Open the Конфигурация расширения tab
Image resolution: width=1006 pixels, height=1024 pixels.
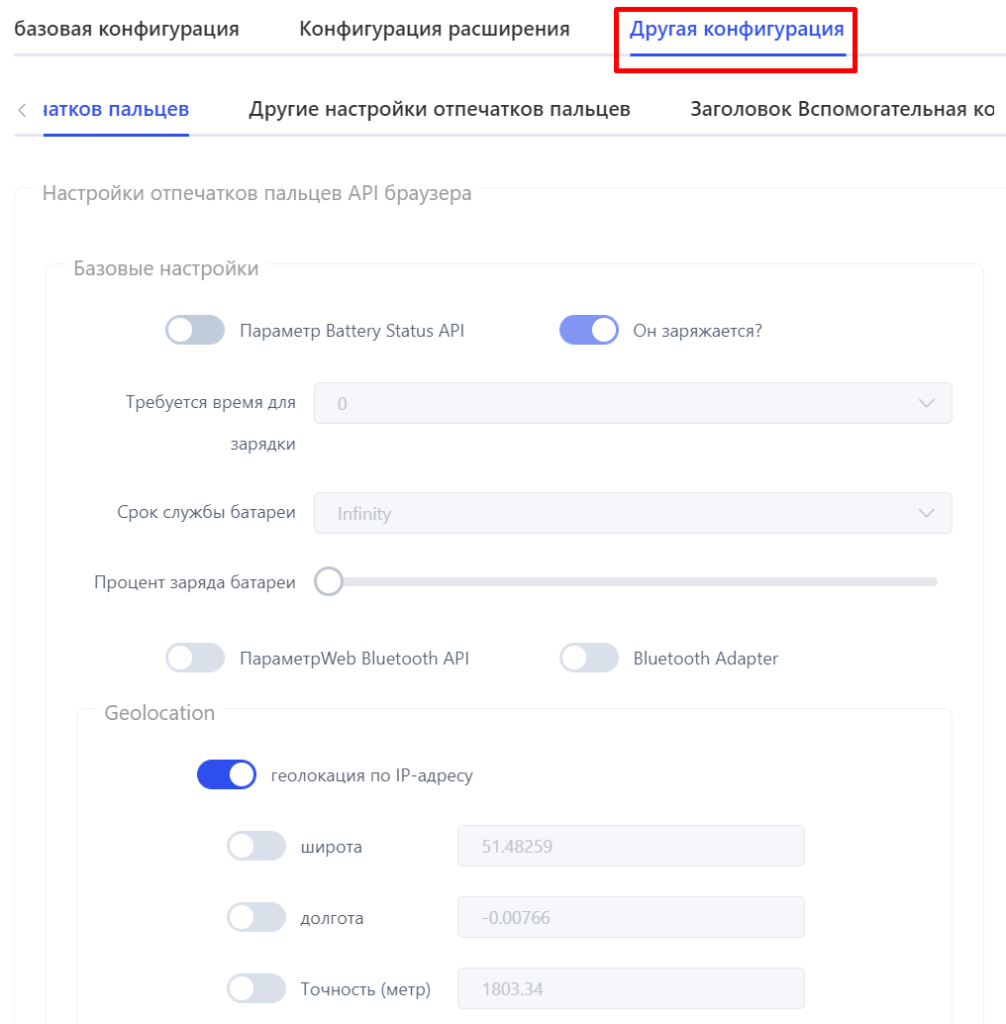tap(434, 29)
